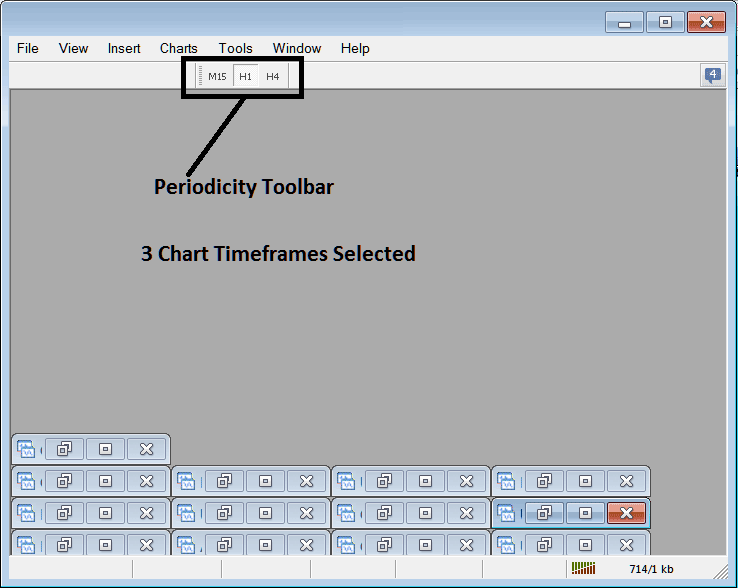Open the Charts menu
The height and width of the screenshot is (588, 738).
tap(178, 48)
